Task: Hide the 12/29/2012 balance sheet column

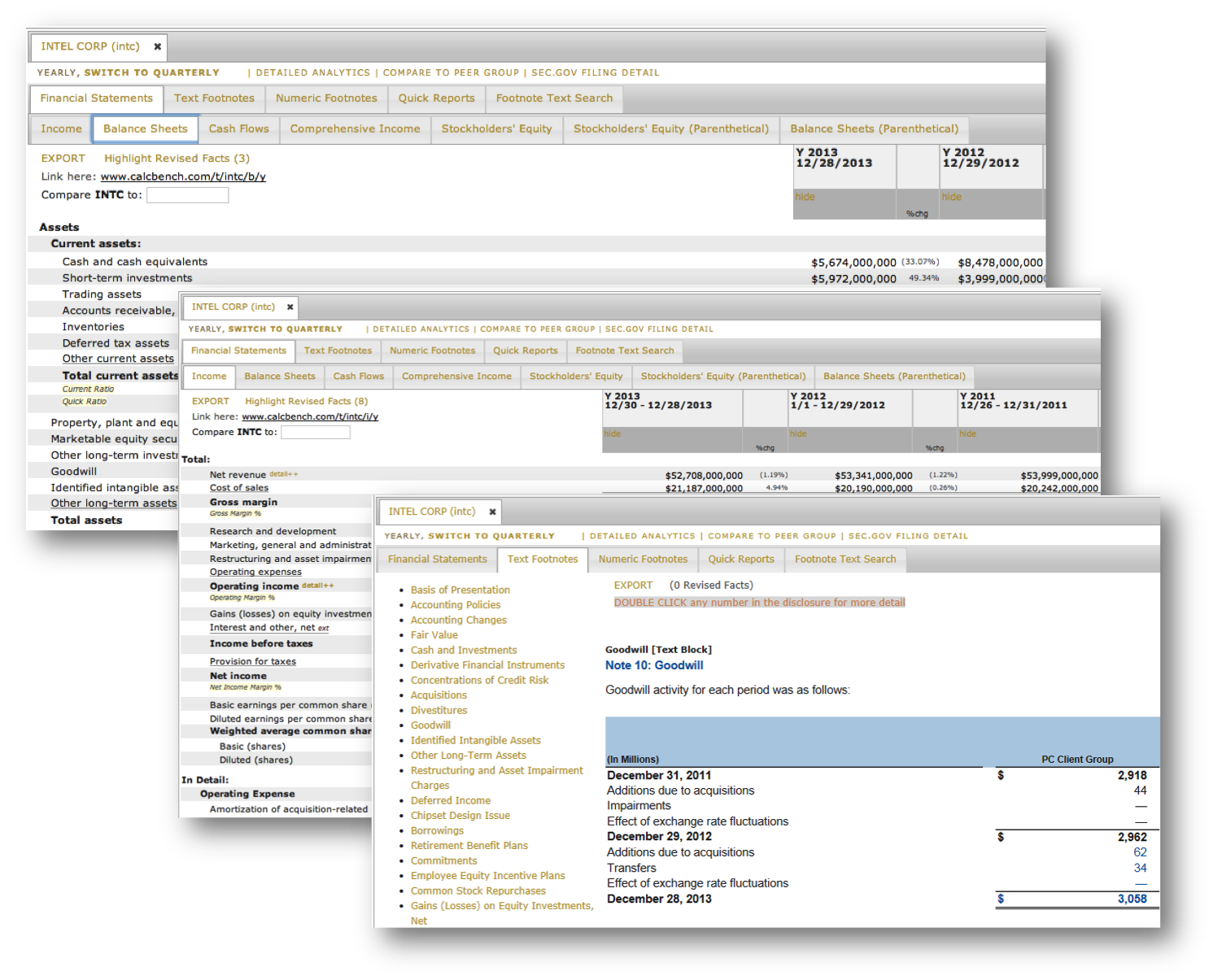Action: point(951,197)
